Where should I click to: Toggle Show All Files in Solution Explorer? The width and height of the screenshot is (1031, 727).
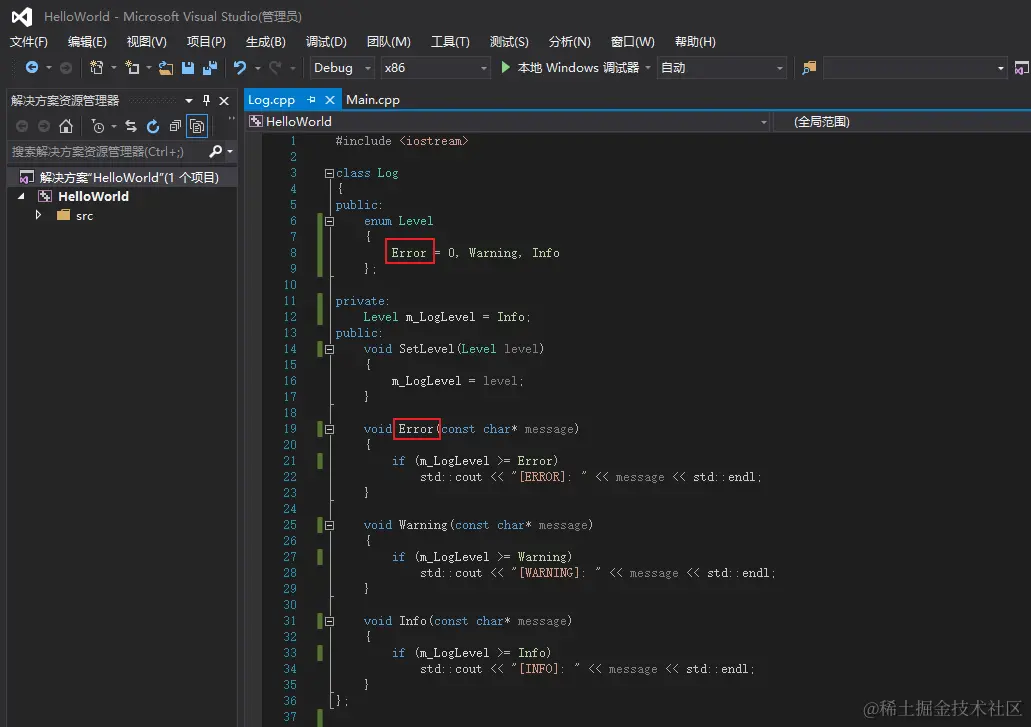197,126
